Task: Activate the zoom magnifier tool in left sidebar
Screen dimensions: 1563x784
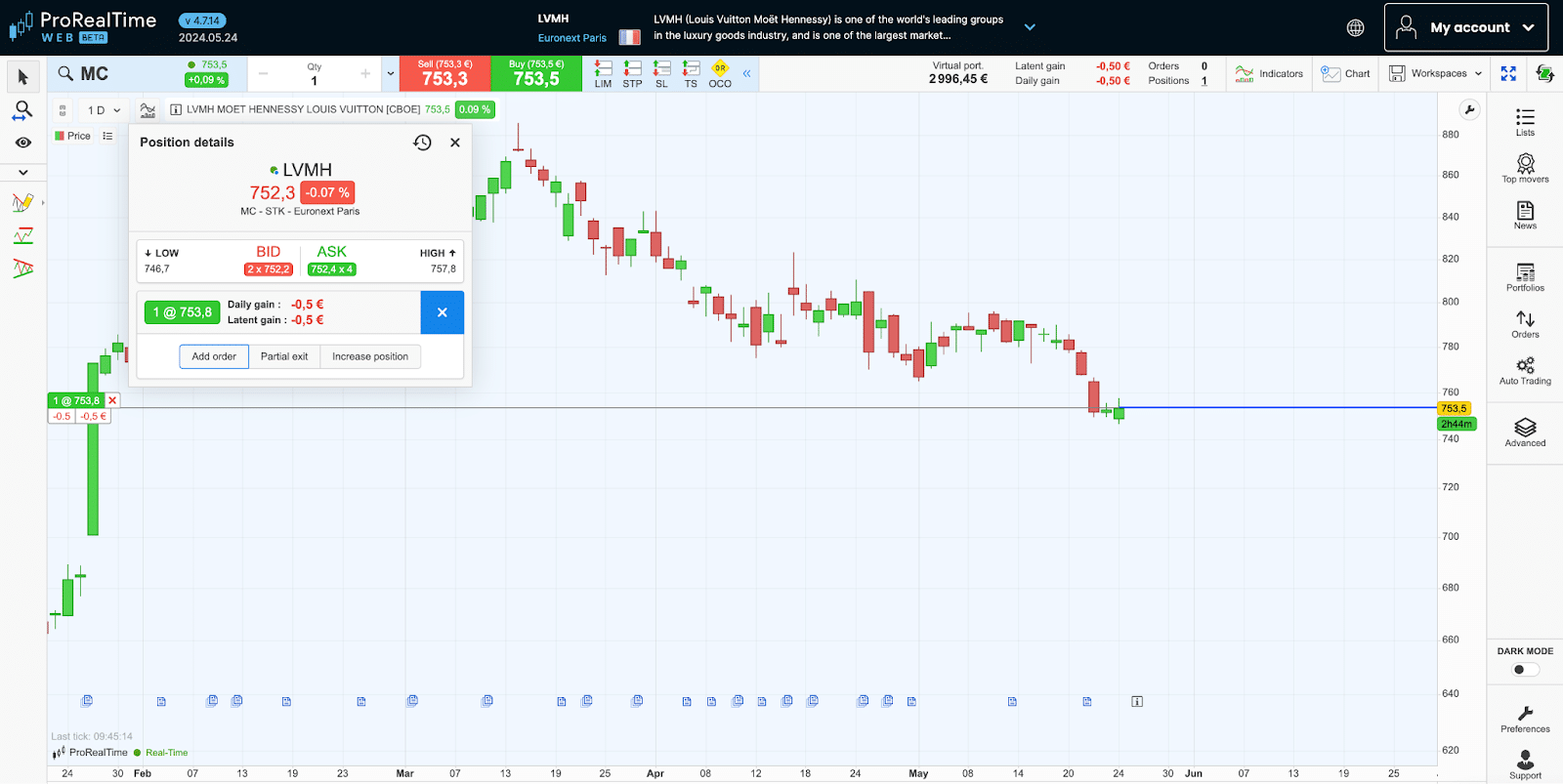Action: 22,110
